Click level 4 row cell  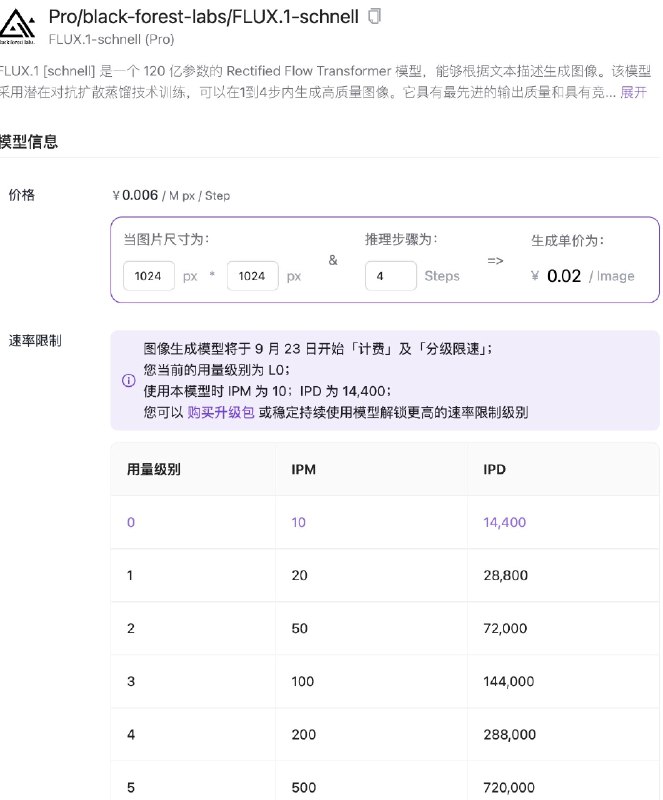point(131,735)
